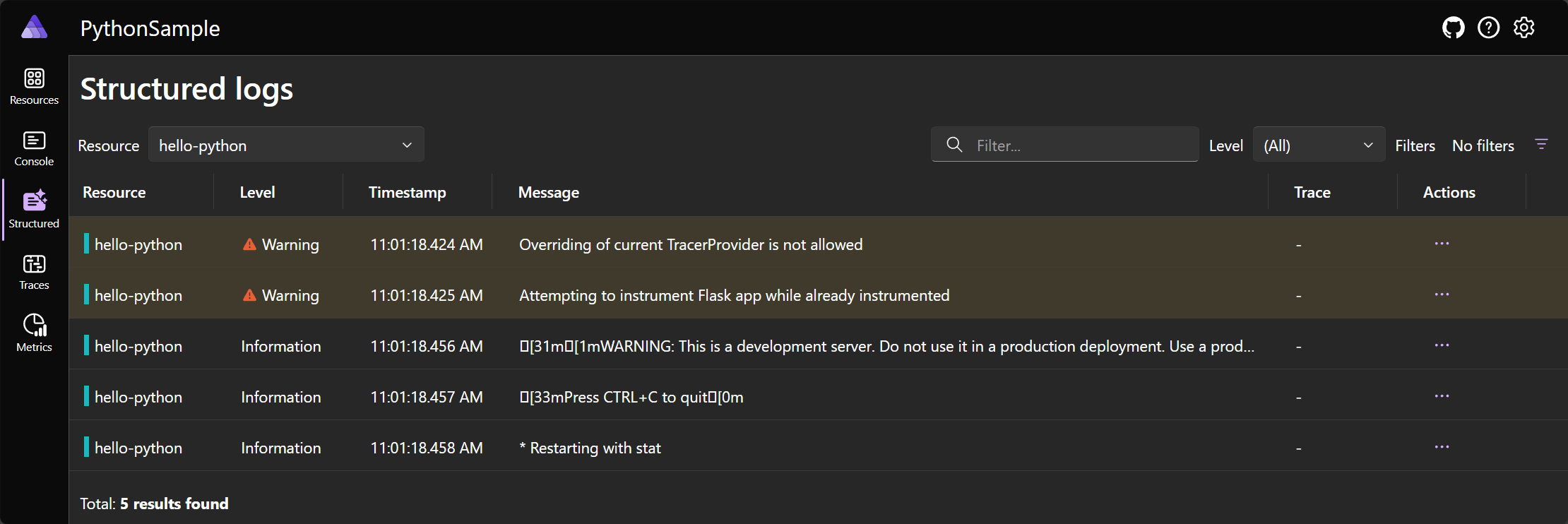Expand the hello-python resource dropdown
This screenshot has width=1568, height=524.
(x=286, y=145)
